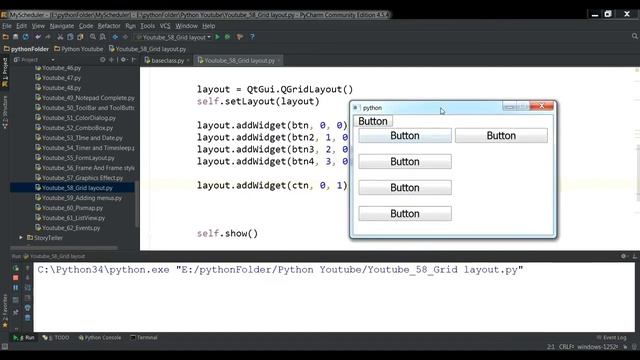Click the top-right Button in python window
Screen dimensions: 640x360
point(501,136)
